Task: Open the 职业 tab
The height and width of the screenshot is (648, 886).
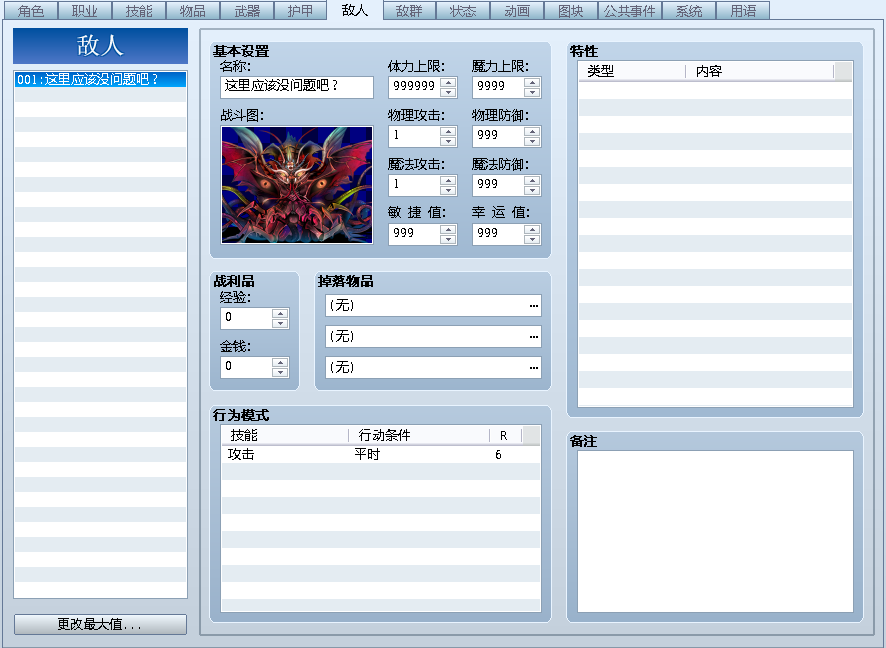Action: point(85,11)
